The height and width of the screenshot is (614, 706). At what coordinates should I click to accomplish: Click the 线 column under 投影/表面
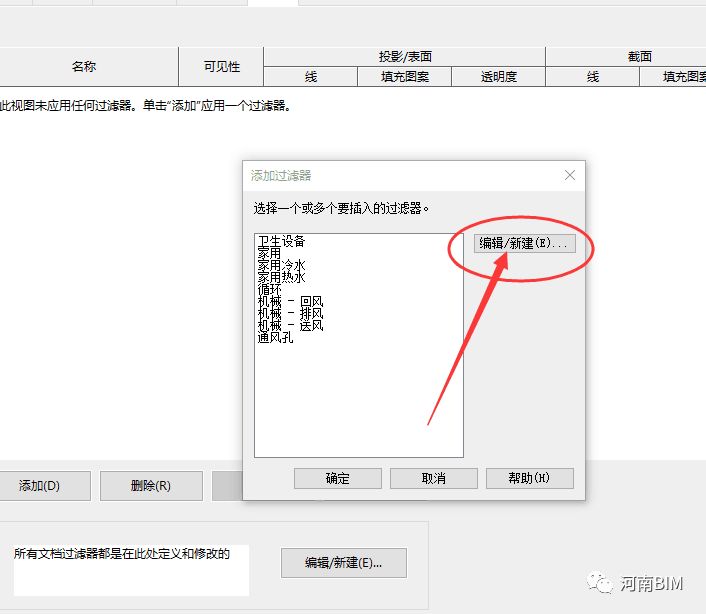pyautogui.click(x=311, y=77)
